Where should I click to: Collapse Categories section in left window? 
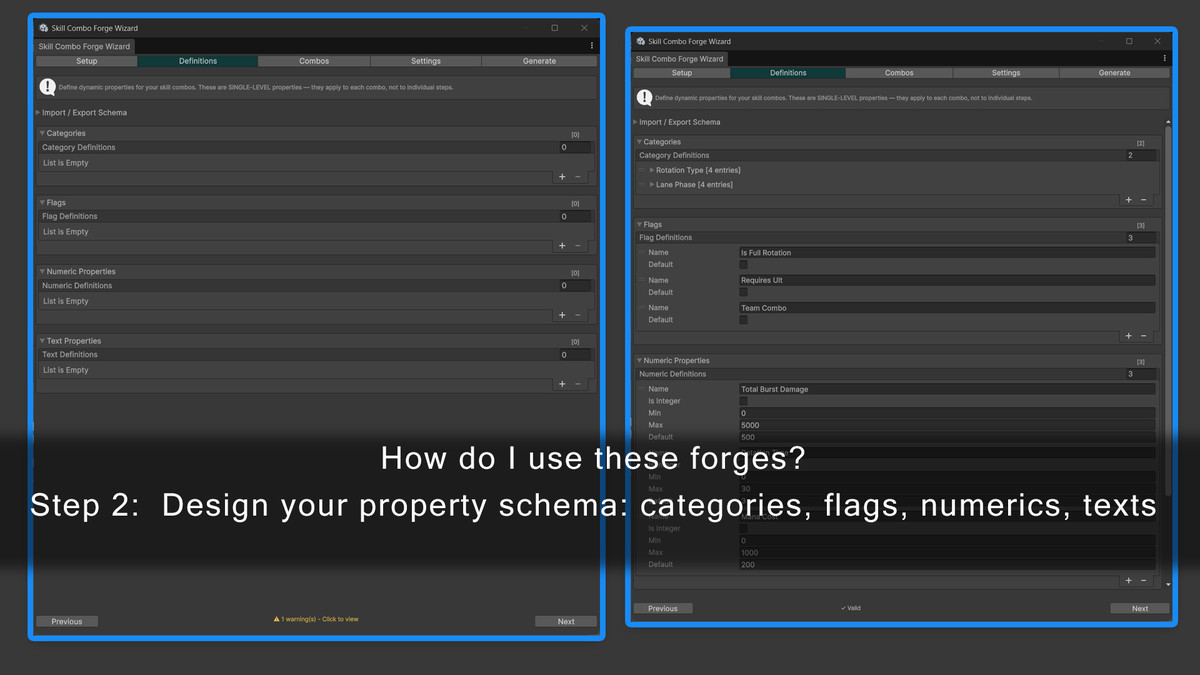(x=42, y=133)
